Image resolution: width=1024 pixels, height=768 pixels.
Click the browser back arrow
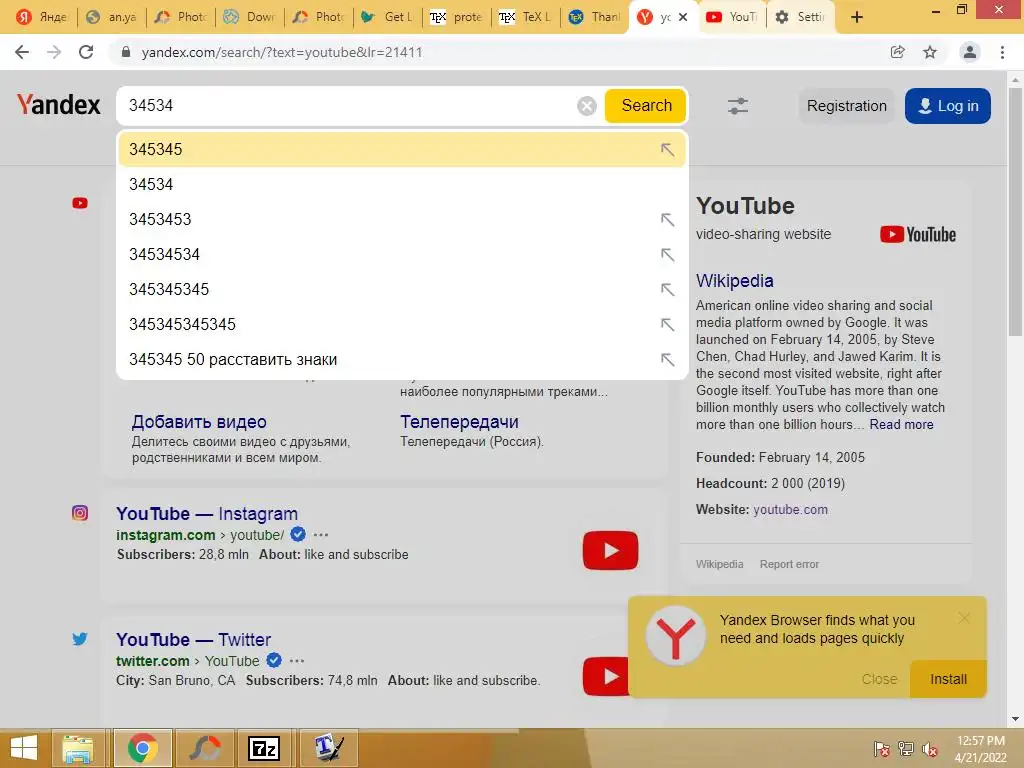22,52
